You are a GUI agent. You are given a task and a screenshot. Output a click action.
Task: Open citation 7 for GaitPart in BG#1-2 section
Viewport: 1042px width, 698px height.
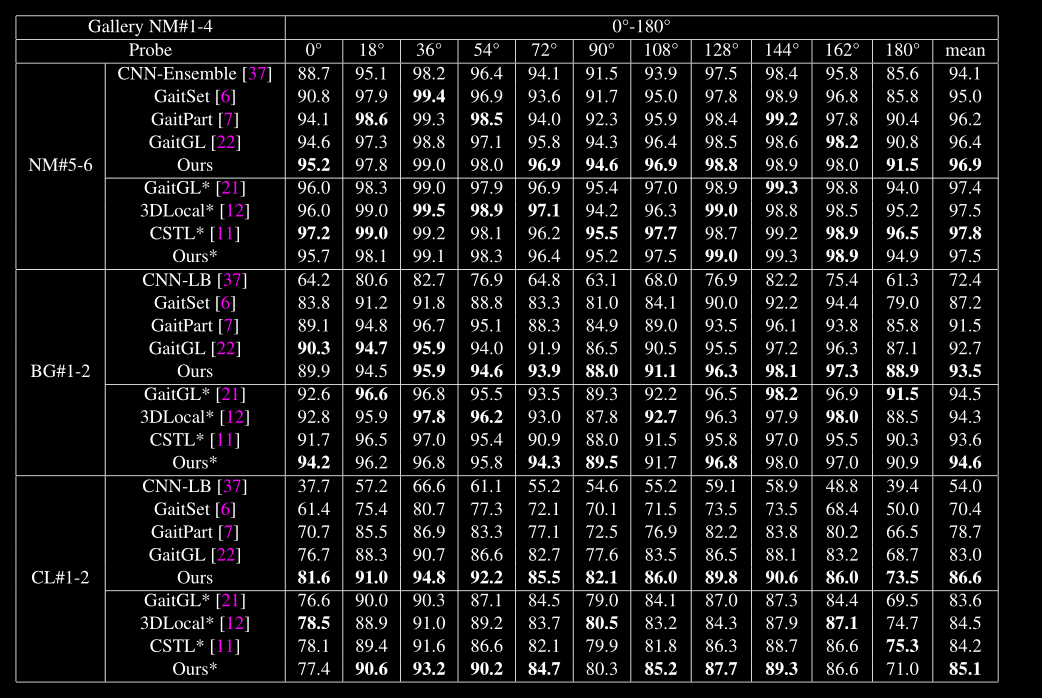[x=230, y=325]
